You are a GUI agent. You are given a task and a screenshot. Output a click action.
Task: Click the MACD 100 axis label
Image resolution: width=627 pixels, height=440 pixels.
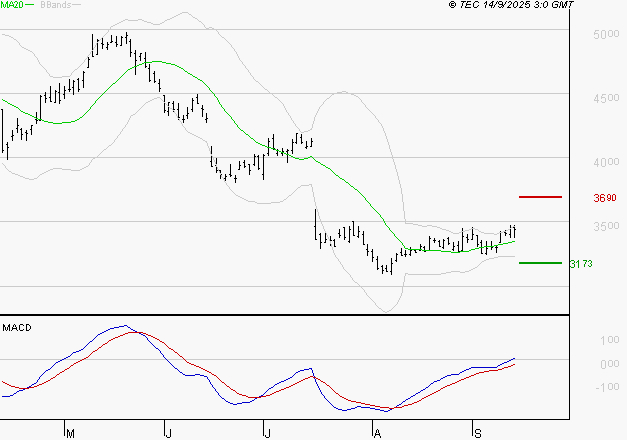[610, 340]
